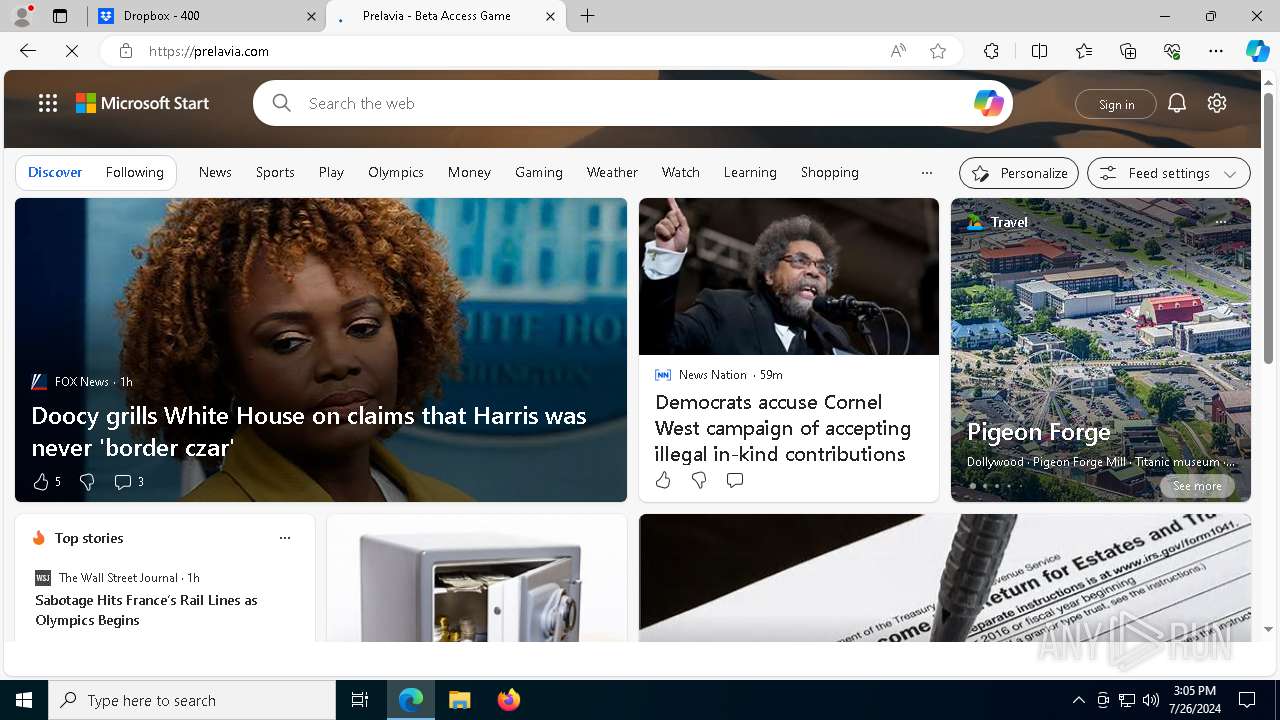Open the Shopping category
Image resolution: width=1280 pixels, height=720 pixels.
(830, 172)
